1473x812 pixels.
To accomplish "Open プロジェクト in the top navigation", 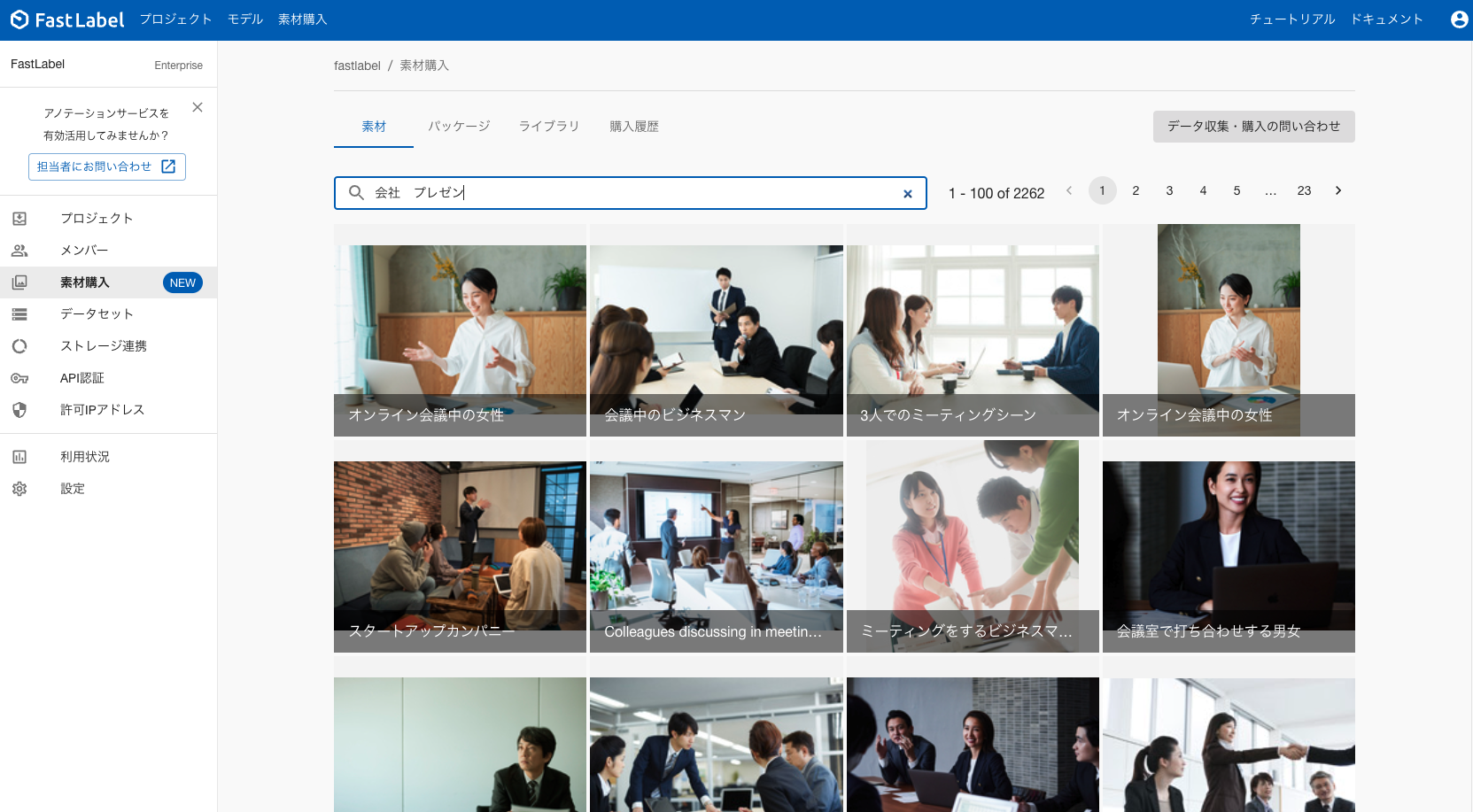I will pyautogui.click(x=175, y=19).
